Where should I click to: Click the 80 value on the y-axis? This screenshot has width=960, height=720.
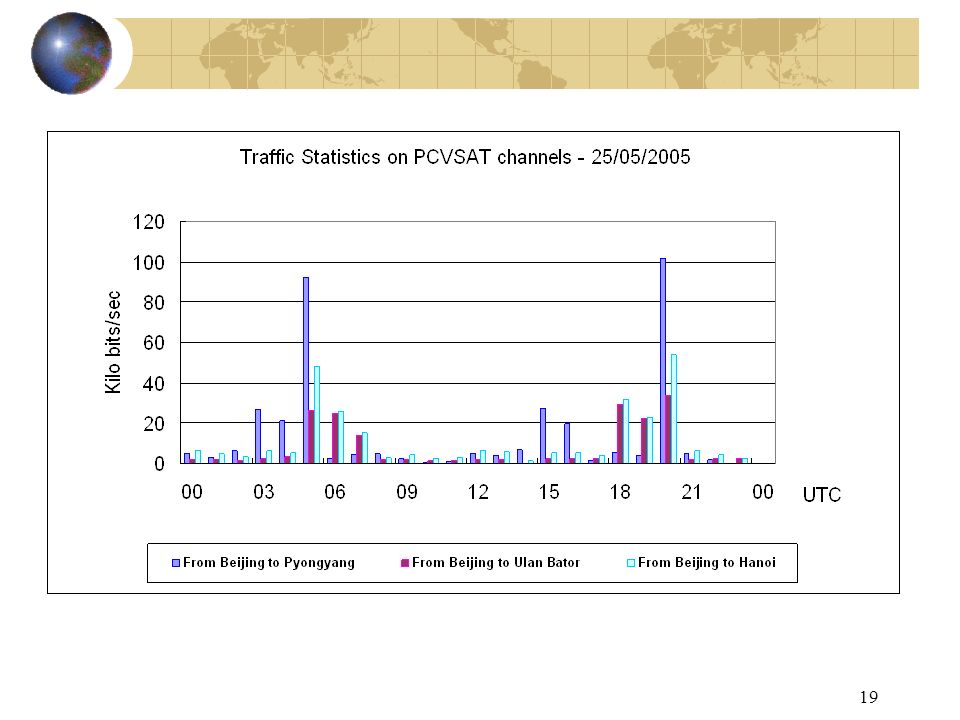[x=154, y=302]
